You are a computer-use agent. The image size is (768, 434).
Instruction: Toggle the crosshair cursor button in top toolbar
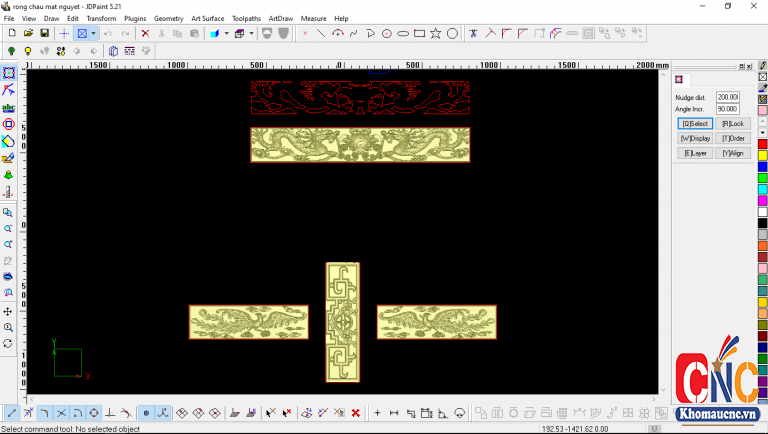click(64, 33)
